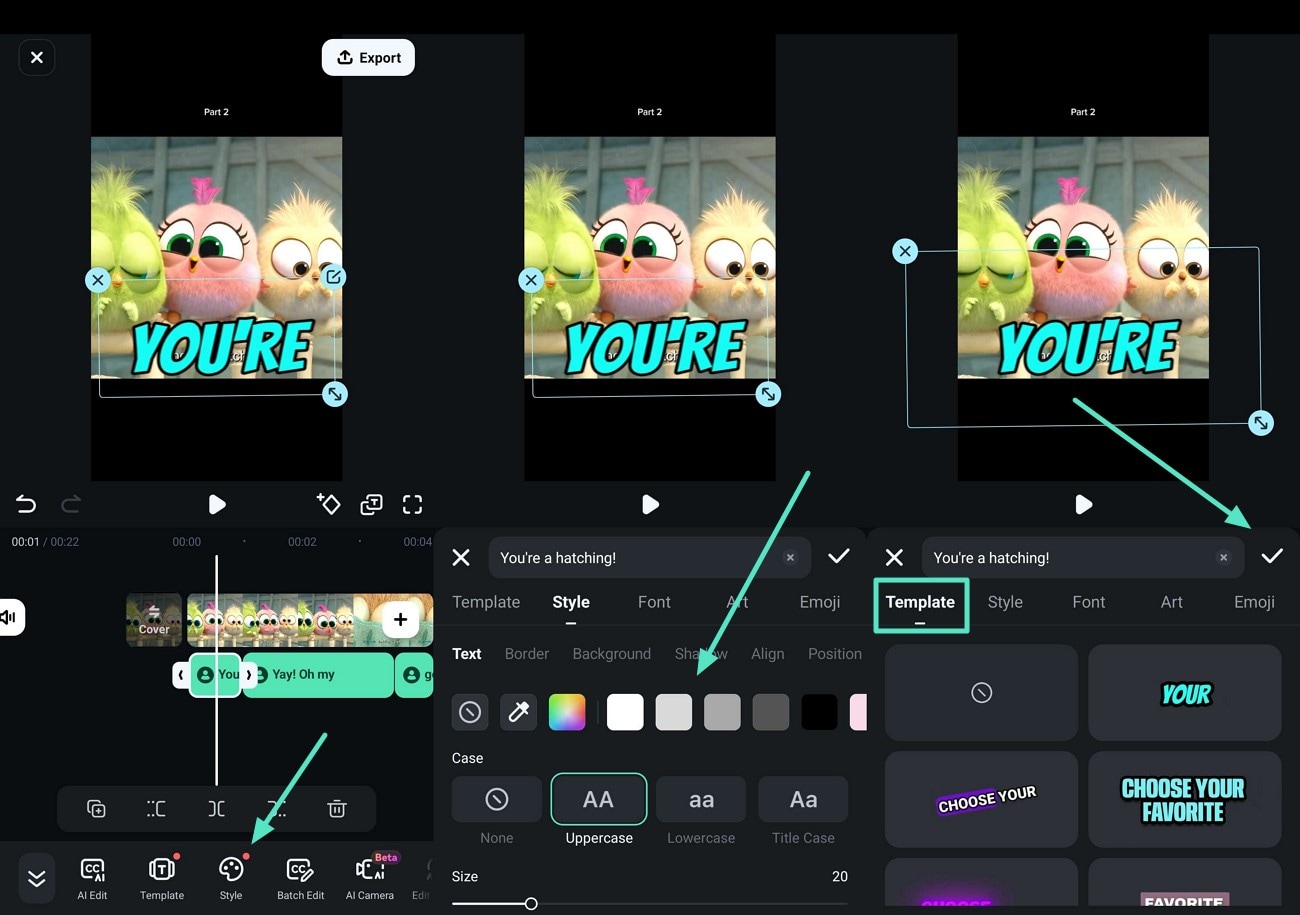Trim the clip end to the playhead
Viewport: 1300px width, 915px height.
[x=277, y=809]
